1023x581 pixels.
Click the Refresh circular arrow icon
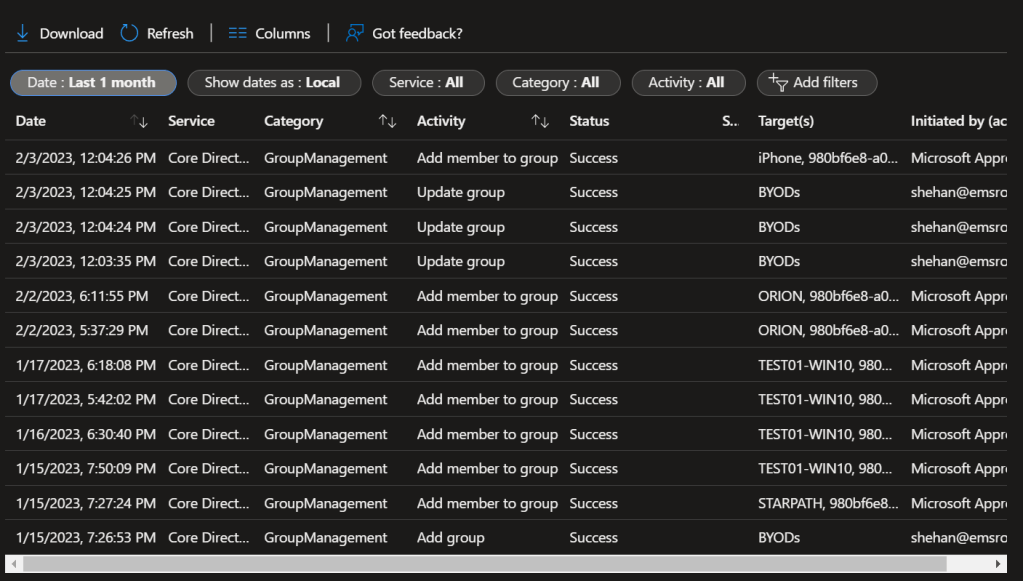pyautogui.click(x=129, y=33)
